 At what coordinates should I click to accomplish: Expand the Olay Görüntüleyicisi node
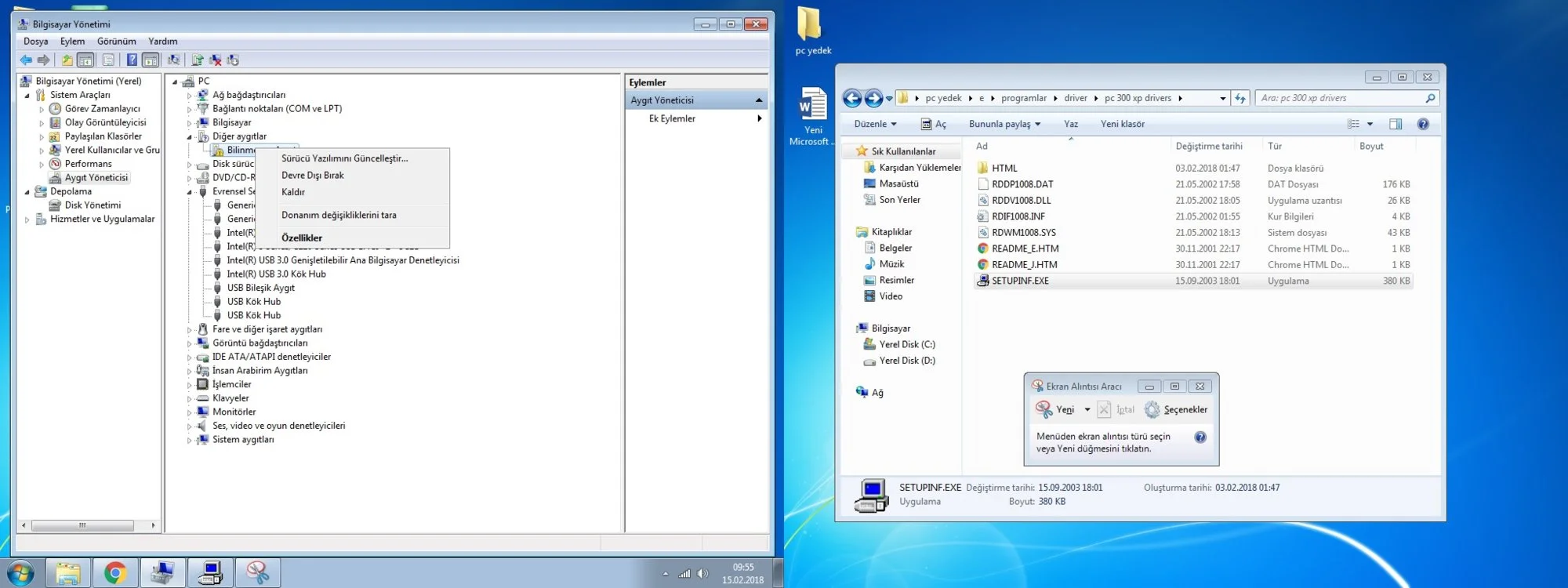coord(42,123)
